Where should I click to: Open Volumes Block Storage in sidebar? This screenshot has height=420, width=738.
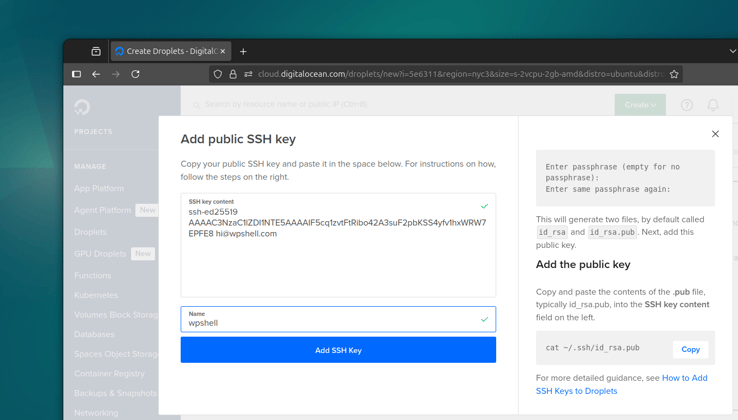[x=116, y=315]
